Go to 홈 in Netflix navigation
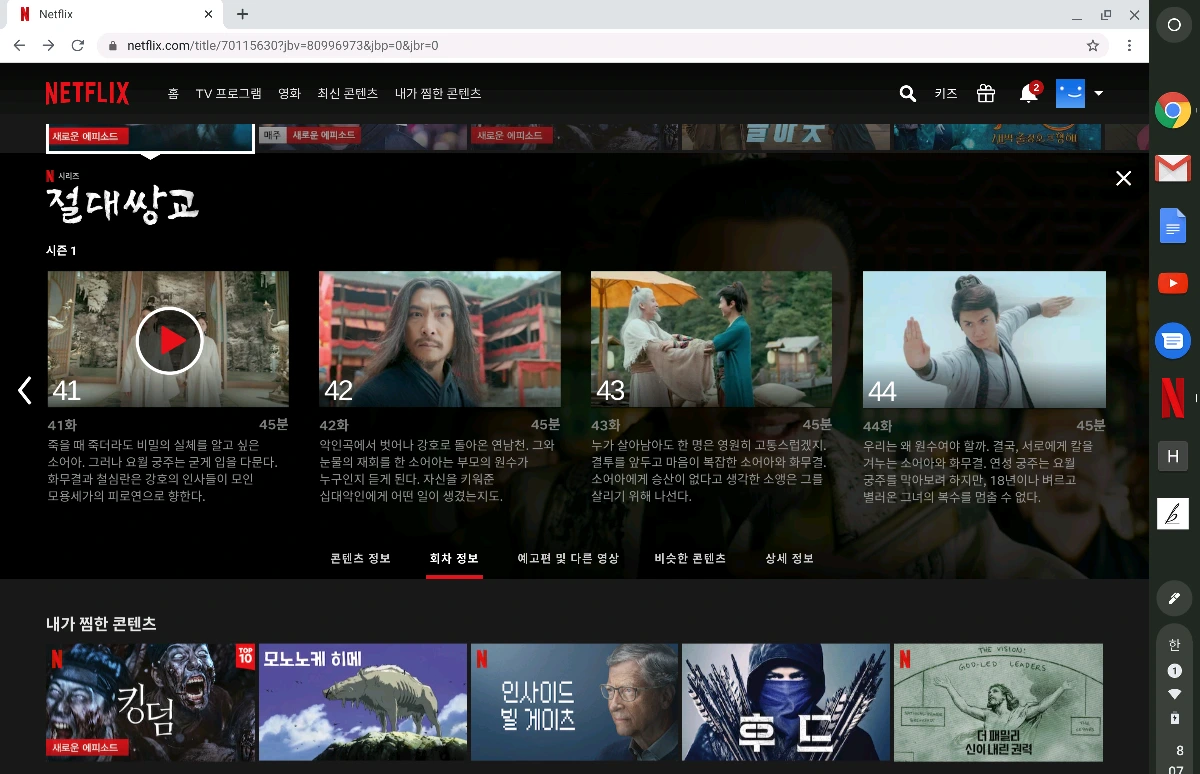Screen dimensions: 1200x774 click(174, 93)
